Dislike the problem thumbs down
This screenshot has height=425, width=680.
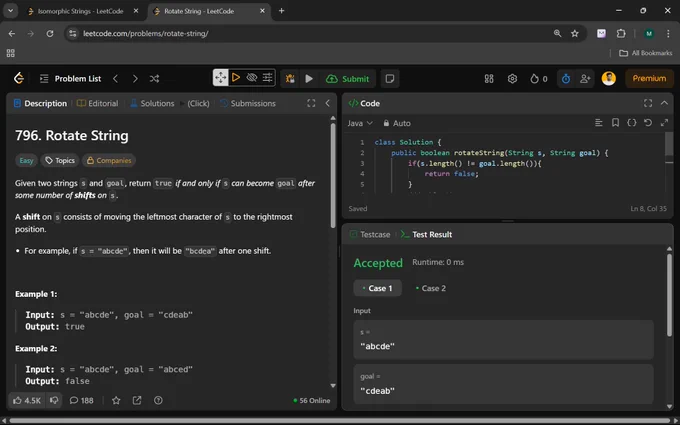click(54, 400)
